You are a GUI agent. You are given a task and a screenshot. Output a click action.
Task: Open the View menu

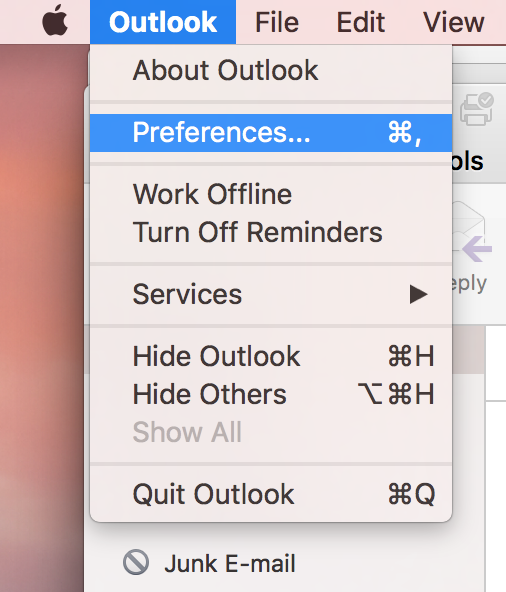click(x=454, y=22)
